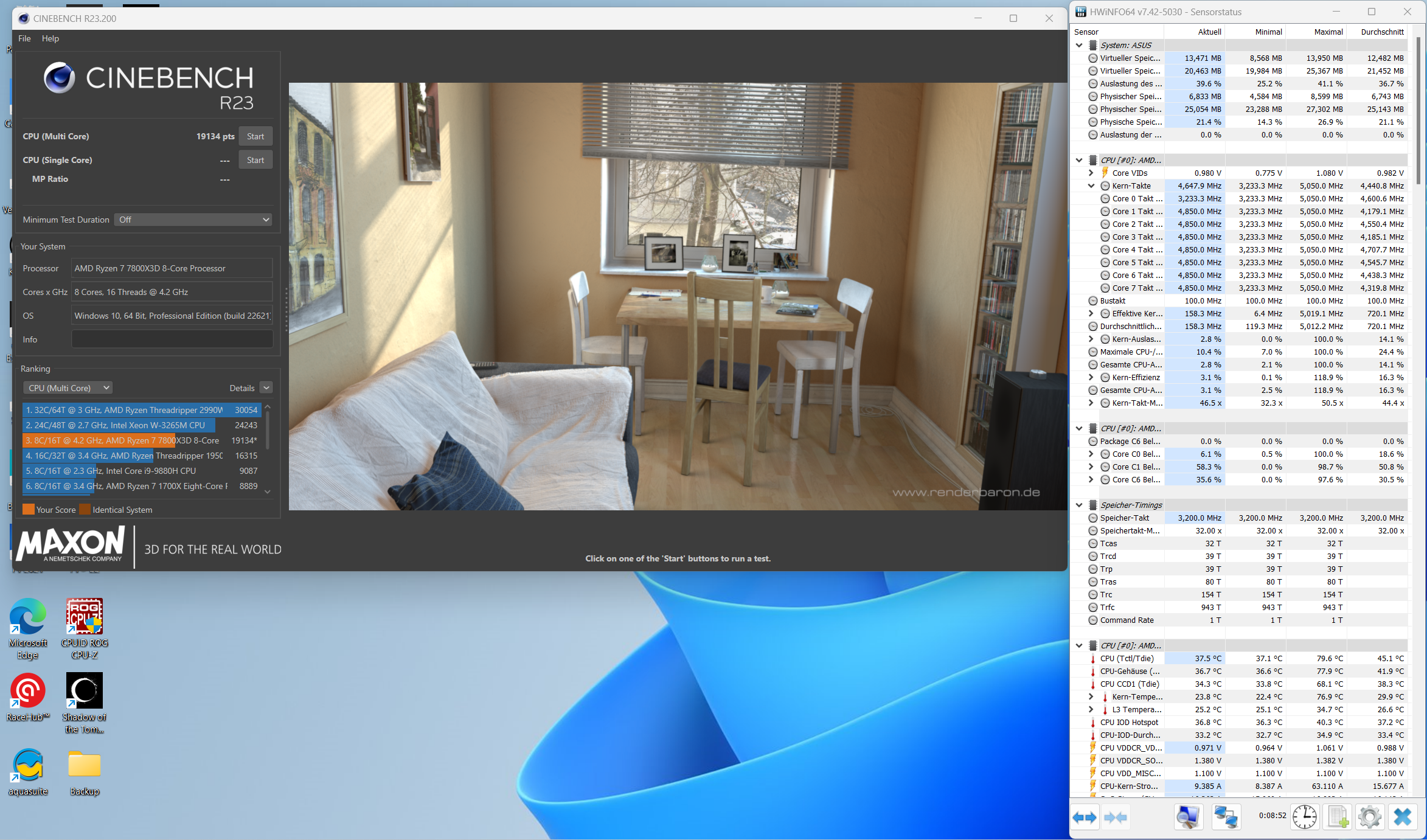Image resolution: width=1427 pixels, height=840 pixels.
Task: Open RaceHub desktop shortcut
Action: [x=27, y=698]
